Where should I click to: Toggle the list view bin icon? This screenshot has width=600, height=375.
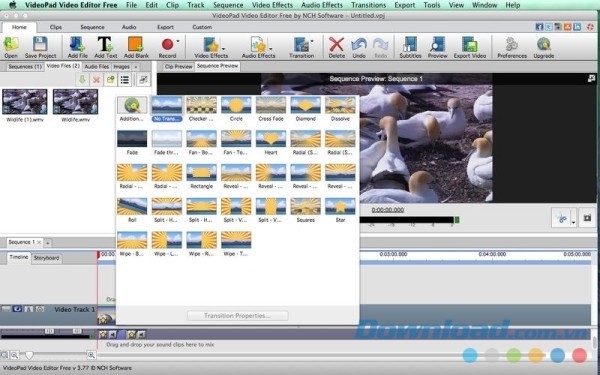click(125, 80)
